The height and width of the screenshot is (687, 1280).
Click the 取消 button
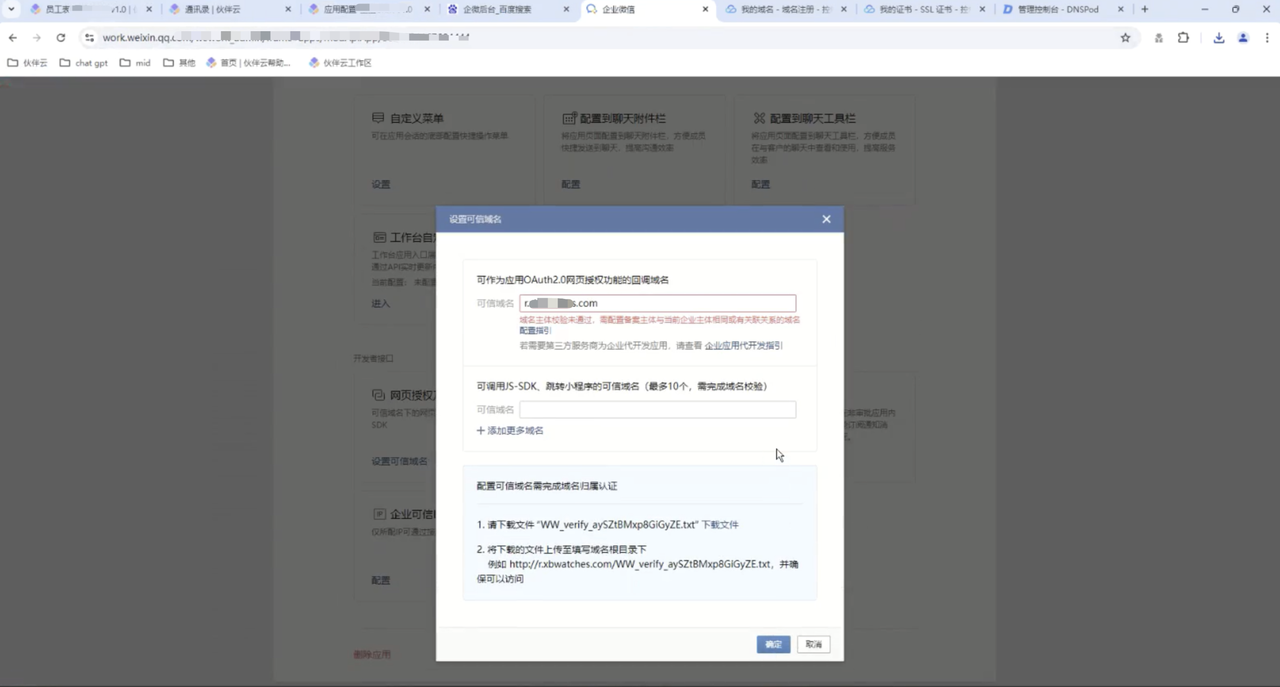tap(814, 645)
